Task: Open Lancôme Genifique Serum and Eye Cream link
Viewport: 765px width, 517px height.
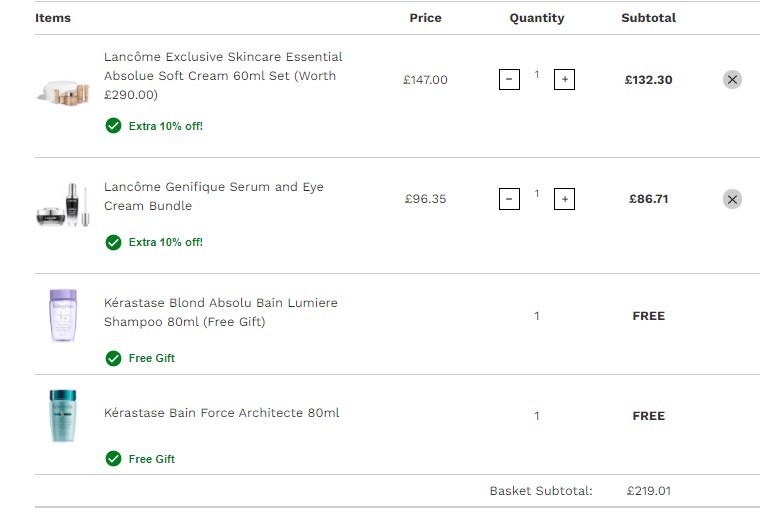Action: coord(214,196)
